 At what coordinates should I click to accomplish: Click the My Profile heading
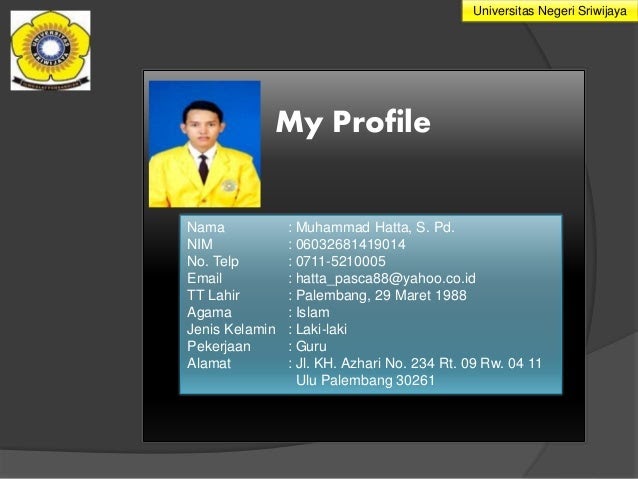tap(353, 122)
